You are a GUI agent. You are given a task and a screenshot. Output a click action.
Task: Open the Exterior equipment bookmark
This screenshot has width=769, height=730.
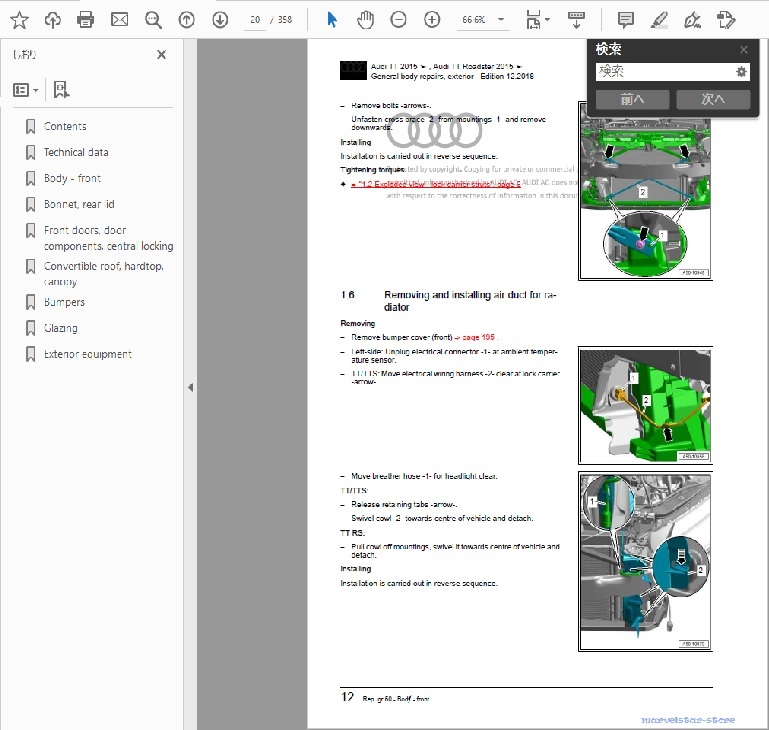pyautogui.click(x=88, y=354)
